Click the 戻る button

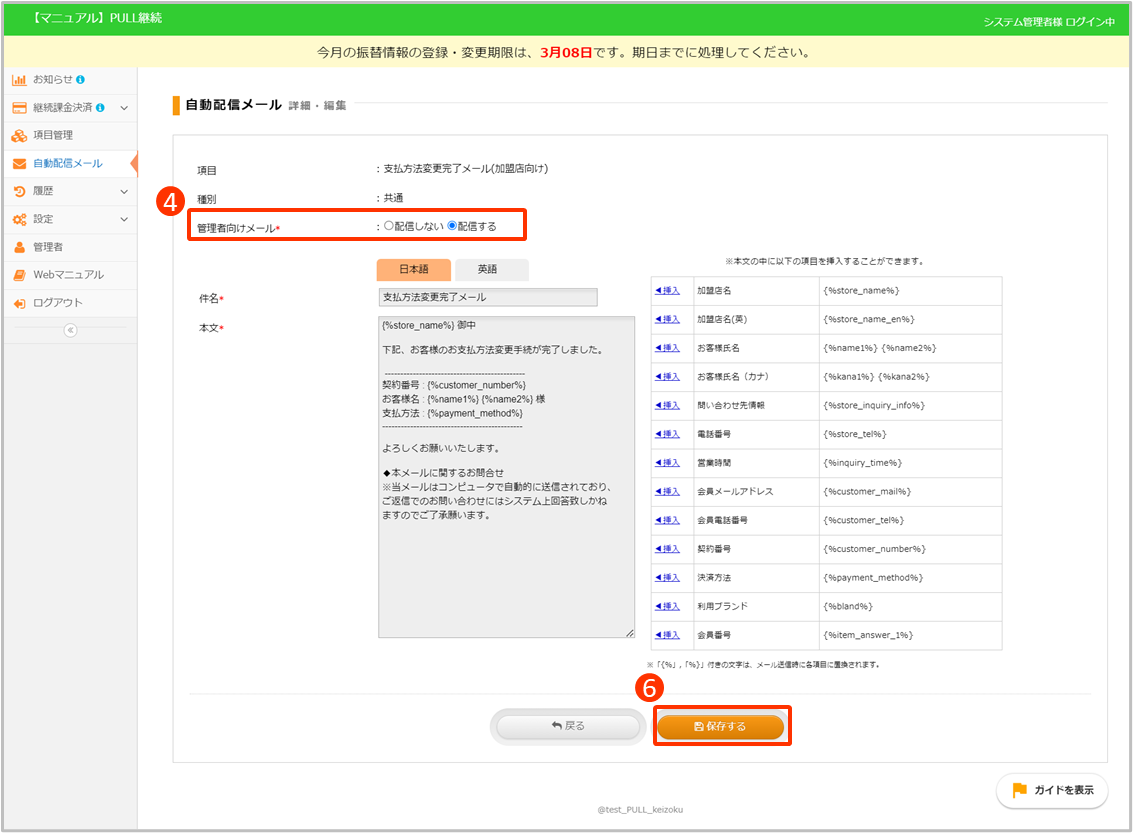568,726
